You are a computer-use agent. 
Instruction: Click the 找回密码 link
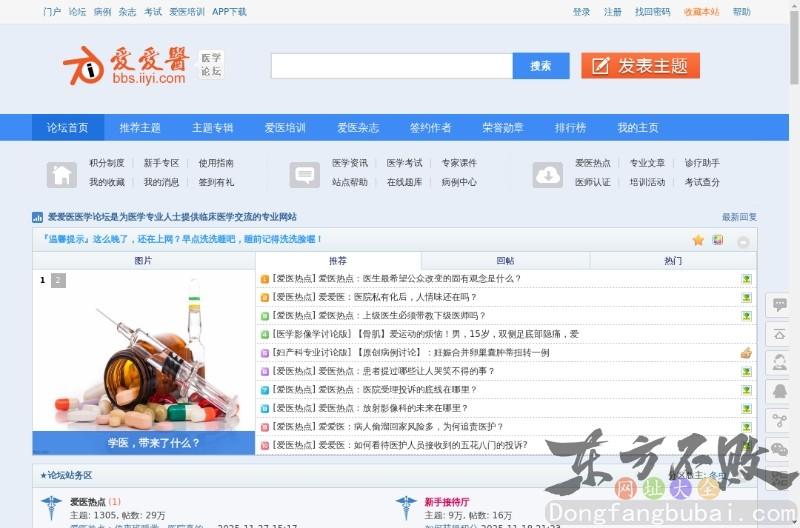point(652,12)
